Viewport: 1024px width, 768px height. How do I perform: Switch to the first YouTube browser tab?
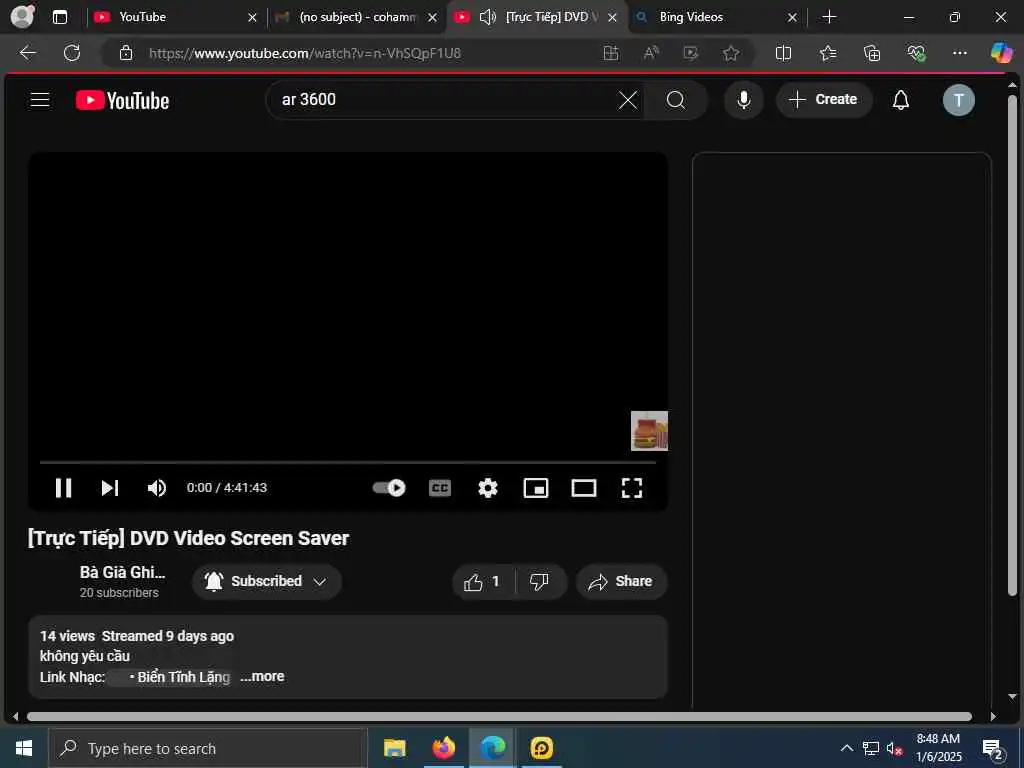pos(176,18)
